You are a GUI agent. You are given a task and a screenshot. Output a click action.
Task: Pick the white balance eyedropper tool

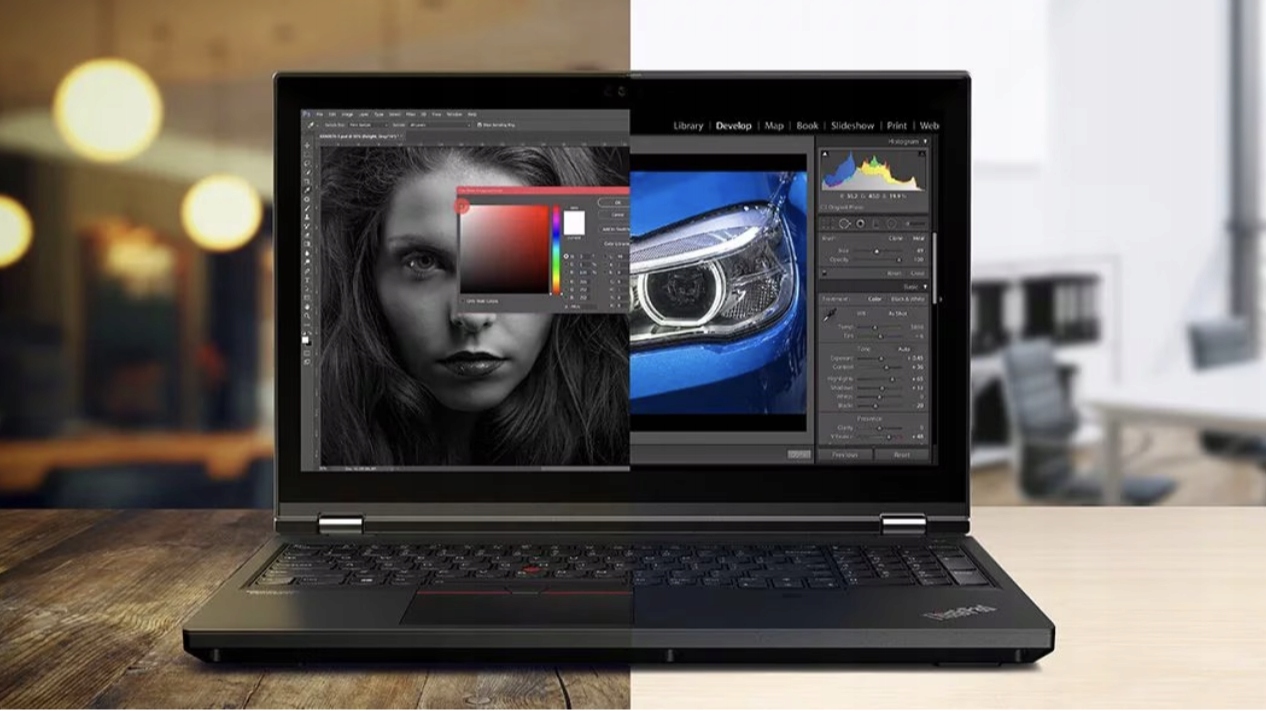coord(829,315)
